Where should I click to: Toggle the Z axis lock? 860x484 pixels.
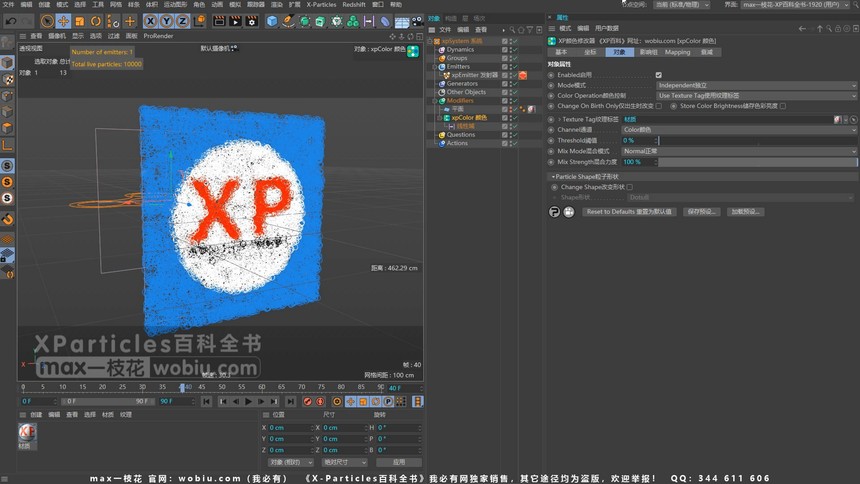coord(182,21)
